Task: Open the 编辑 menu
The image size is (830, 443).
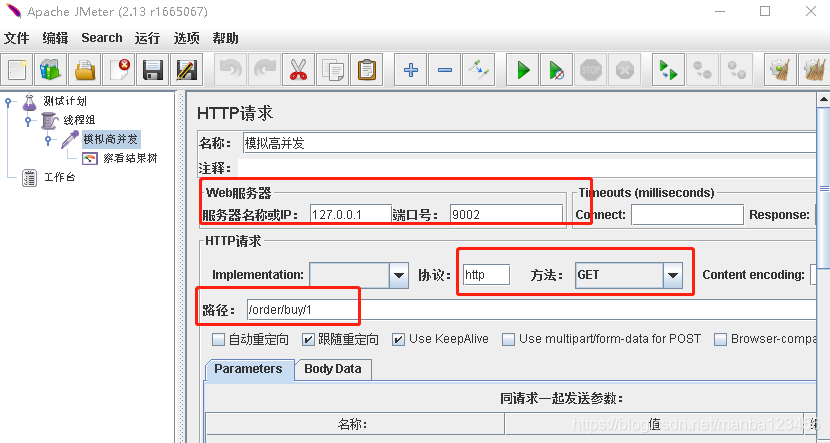Action: point(56,38)
